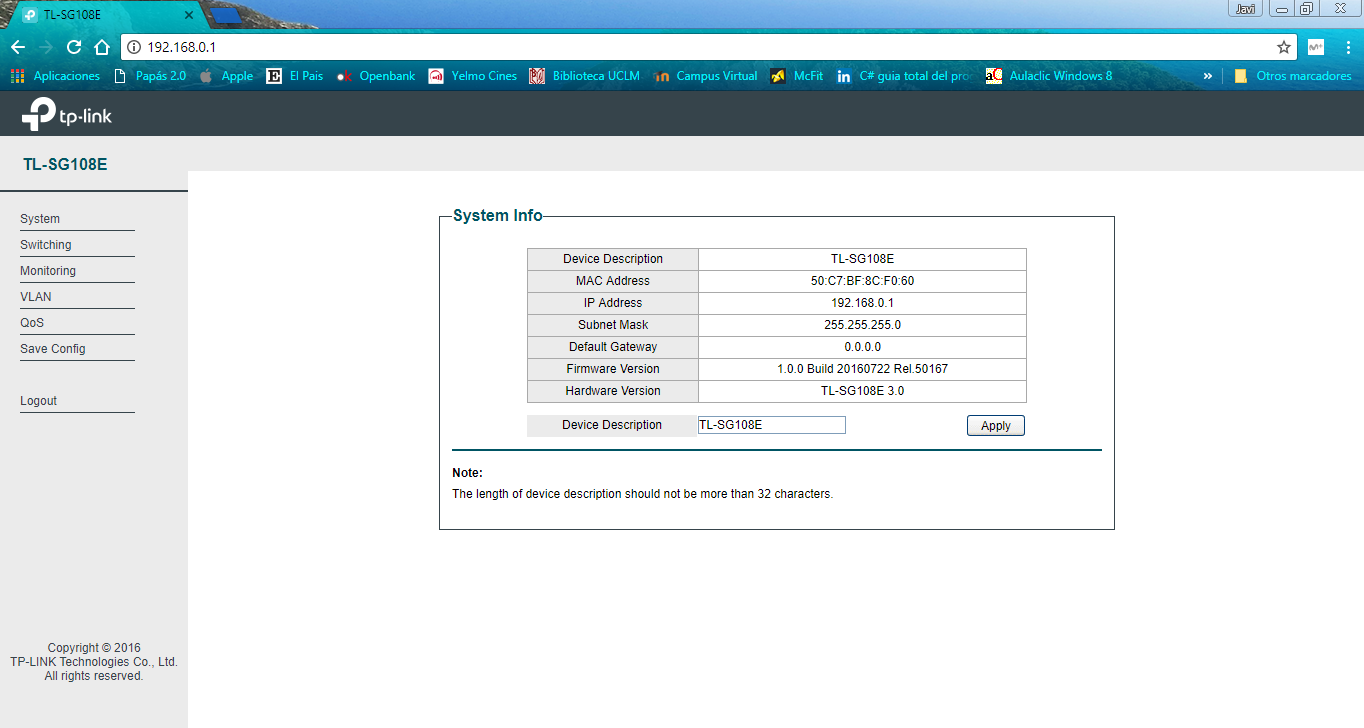This screenshot has height=728, width=1364.
Task: Open Aplicaciones apps grid bookmark
Action: coord(55,76)
